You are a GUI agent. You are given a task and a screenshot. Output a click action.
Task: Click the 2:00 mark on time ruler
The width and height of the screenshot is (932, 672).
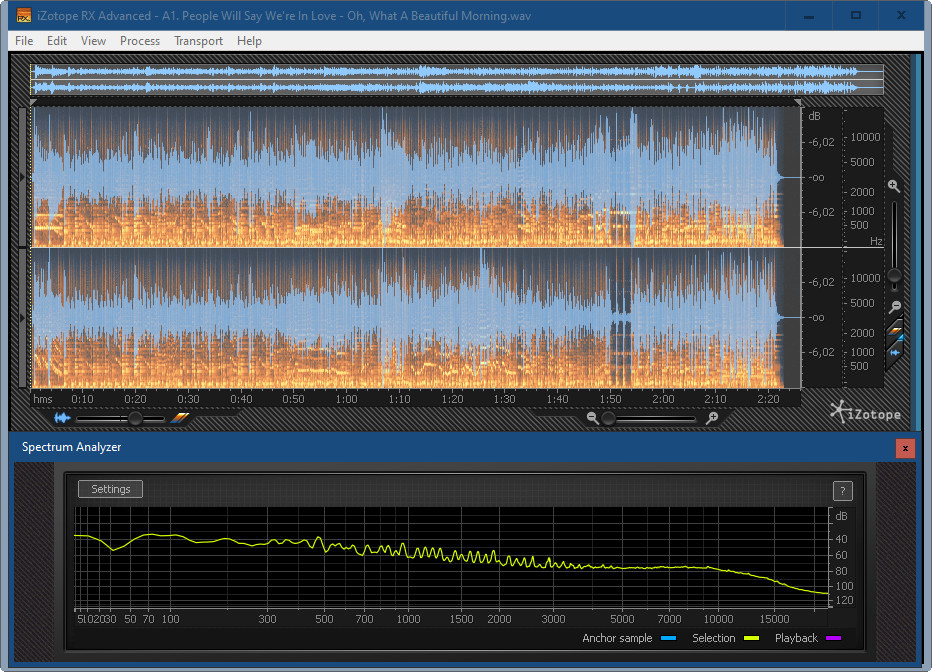[663, 399]
